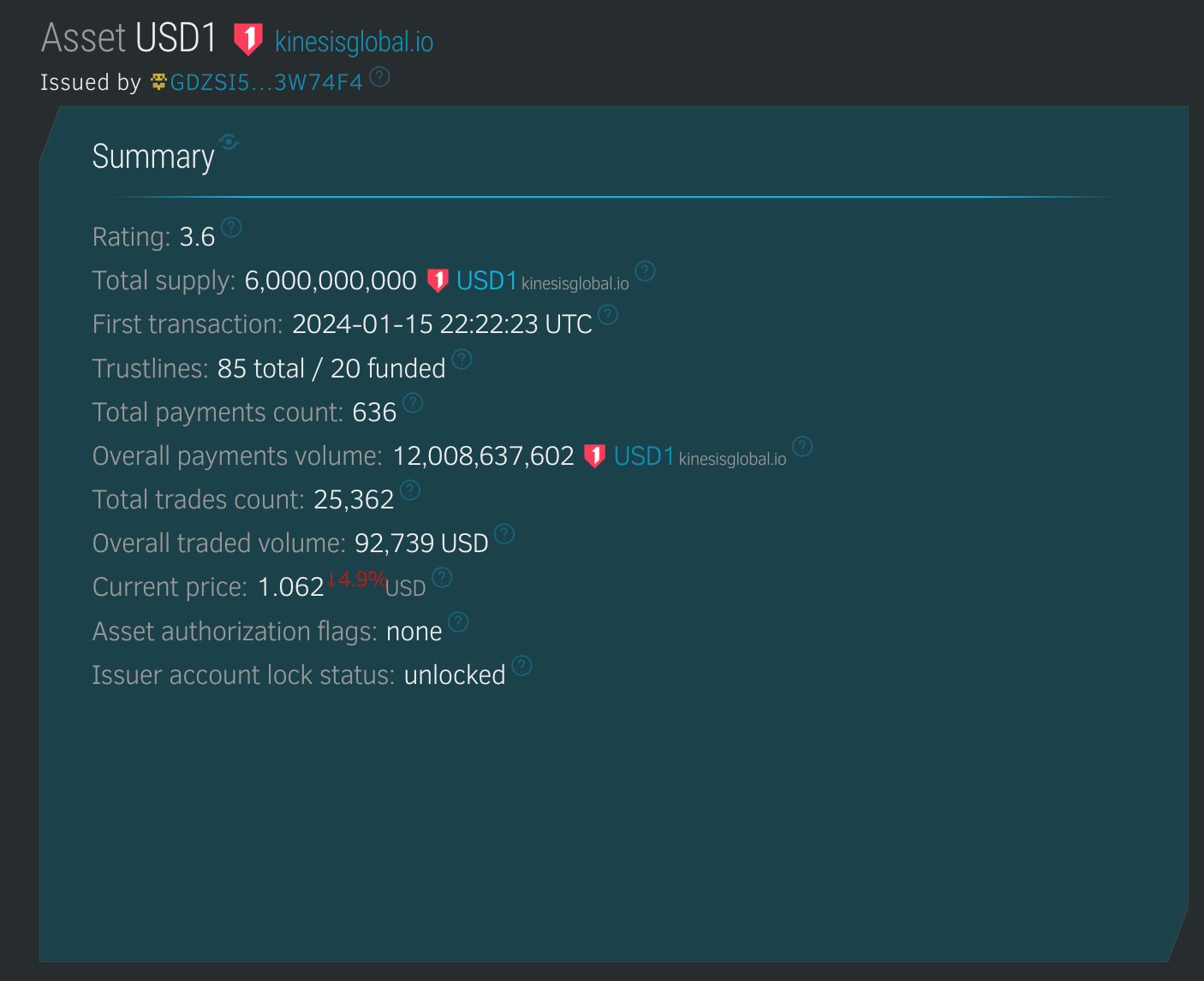Open the kinesisglobal.io link in the header

(354, 41)
